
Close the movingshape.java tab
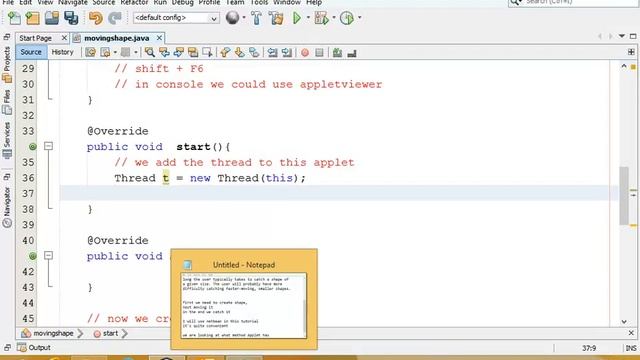click(x=159, y=38)
